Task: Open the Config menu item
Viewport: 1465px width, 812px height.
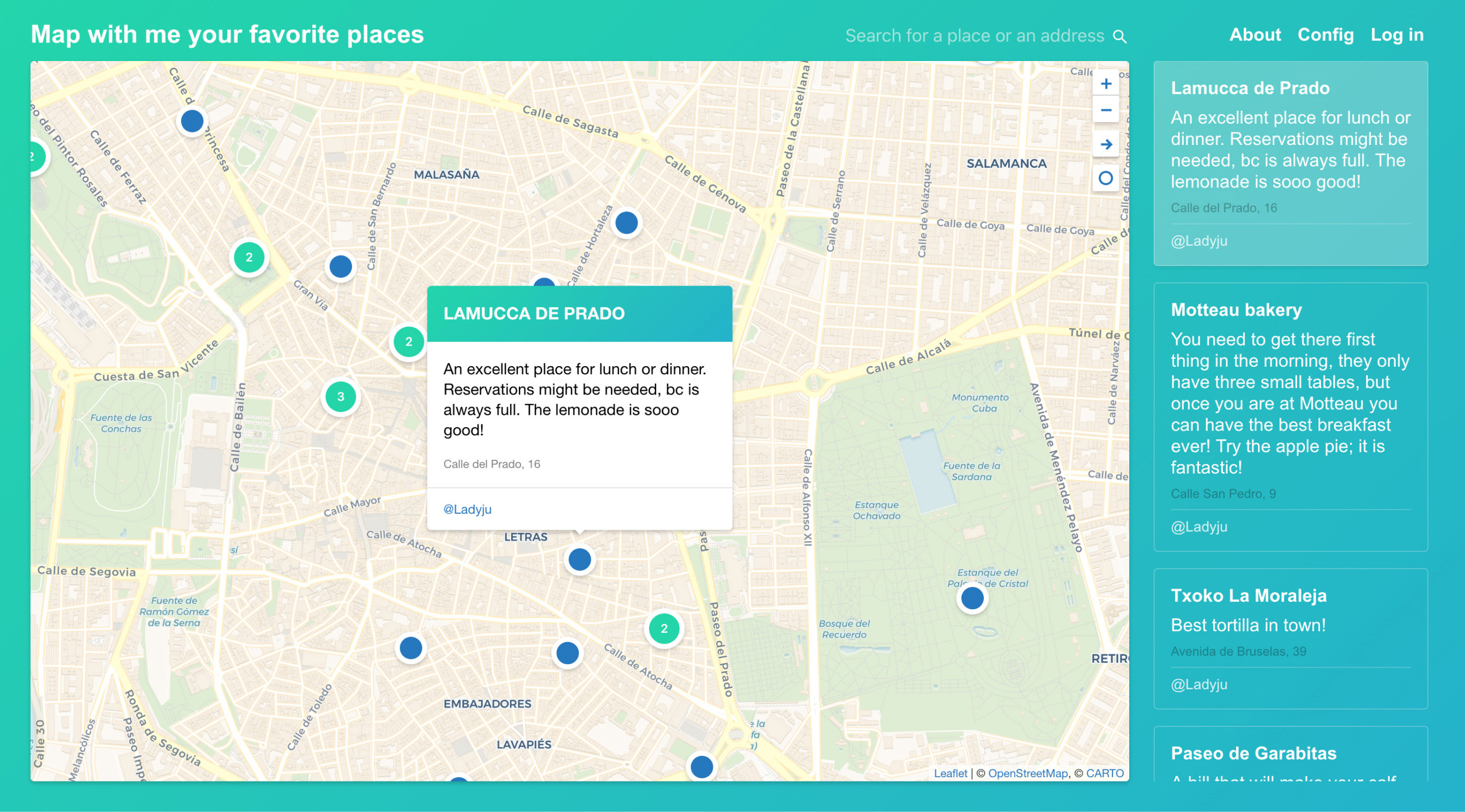Action: [x=1325, y=35]
